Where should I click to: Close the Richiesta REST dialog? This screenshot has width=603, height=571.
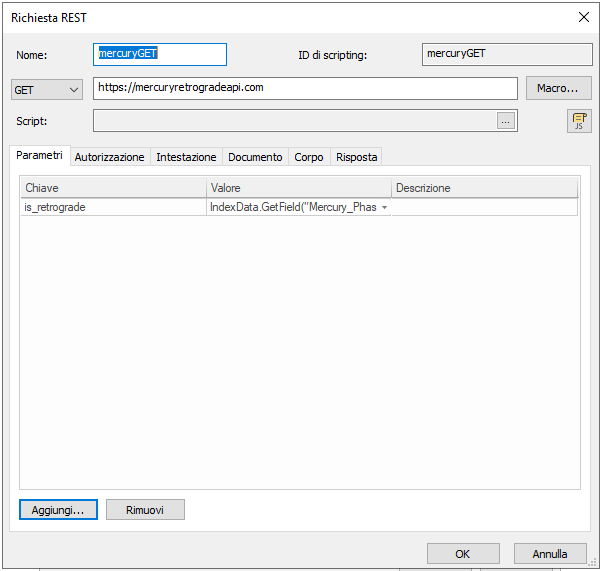(584, 17)
